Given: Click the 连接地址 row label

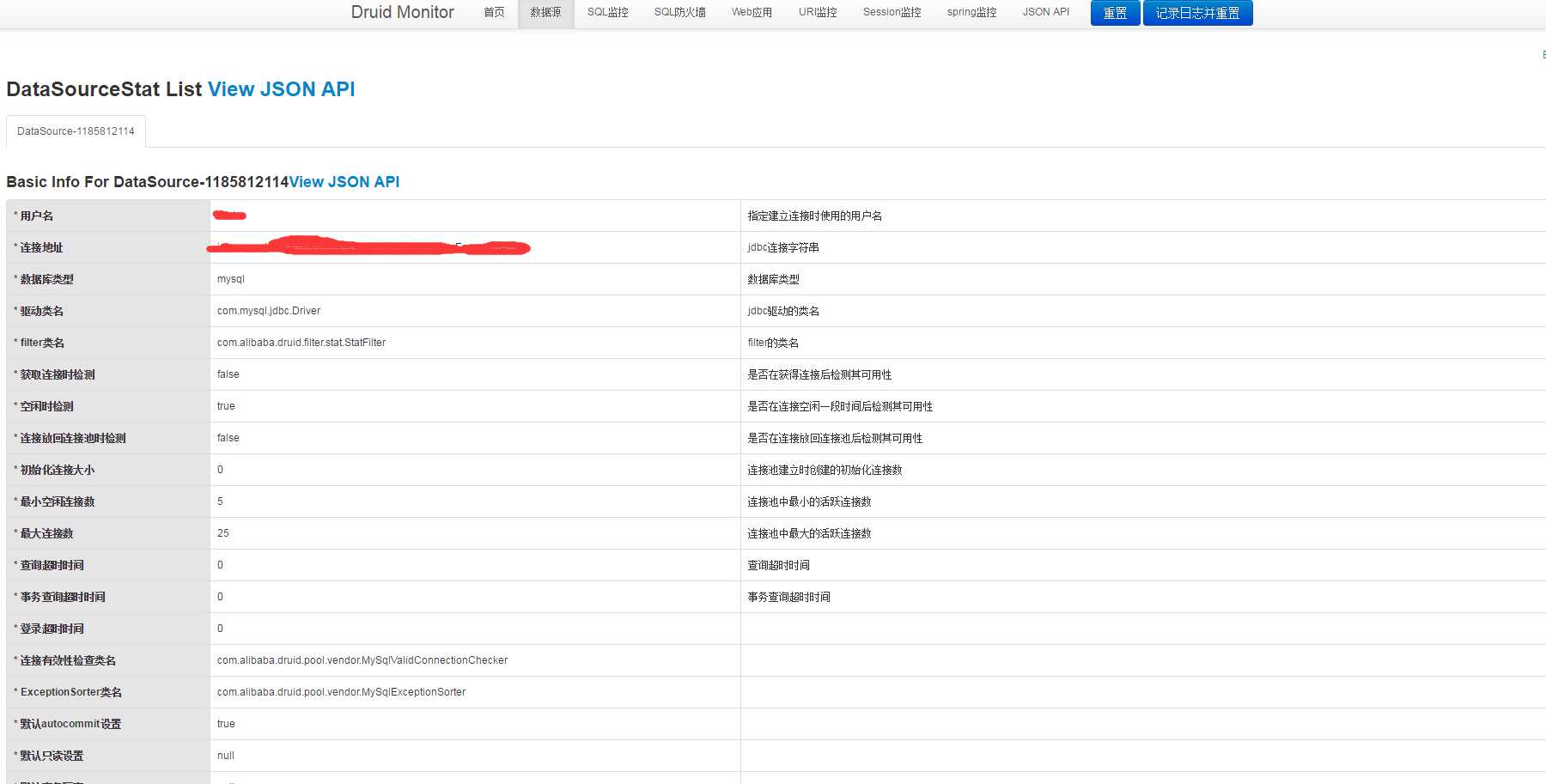Looking at the screenshot, I should (41, 247).
